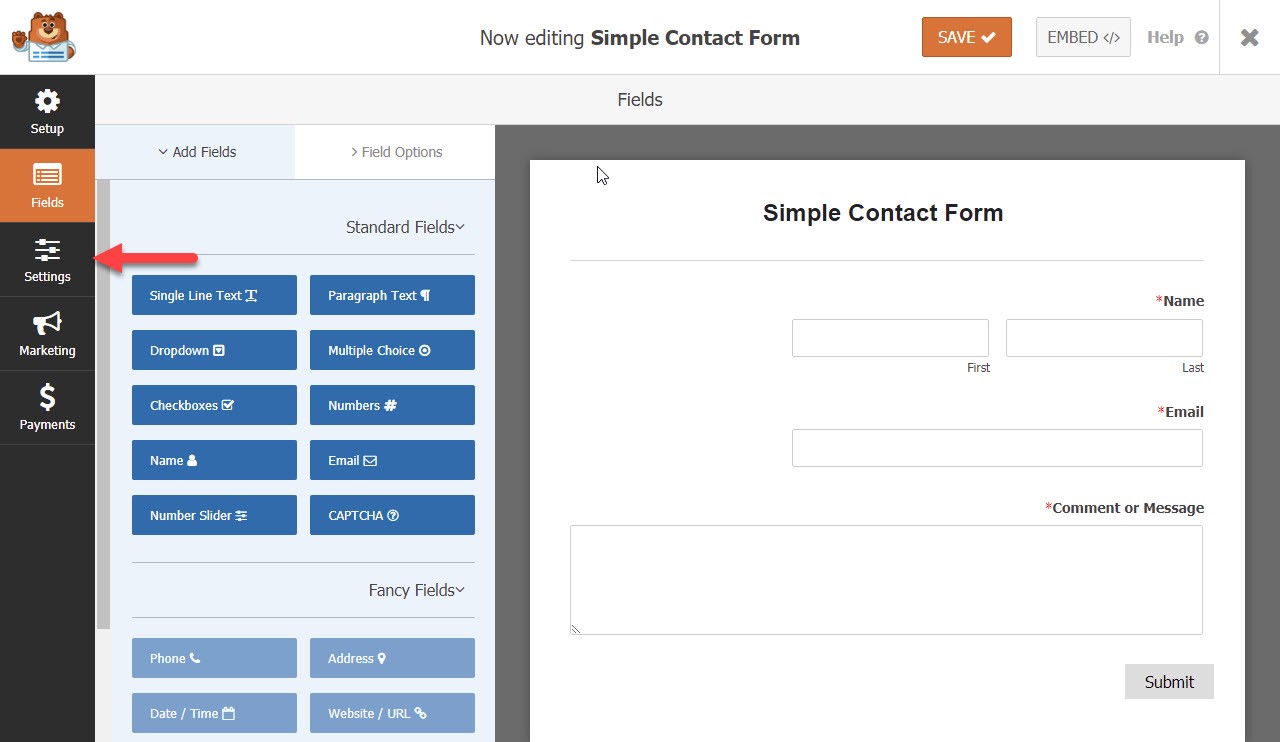Image resolution: width=1280 pixels, height=742 pixels.
Task: Click the Email input field in preview
Action: click(996, 448)
